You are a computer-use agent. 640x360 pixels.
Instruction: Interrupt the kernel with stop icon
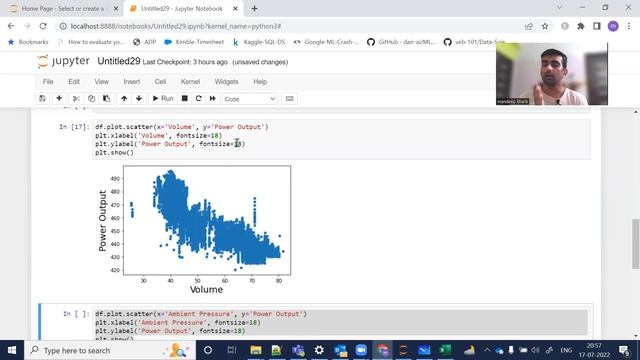(x=184, y=98)
